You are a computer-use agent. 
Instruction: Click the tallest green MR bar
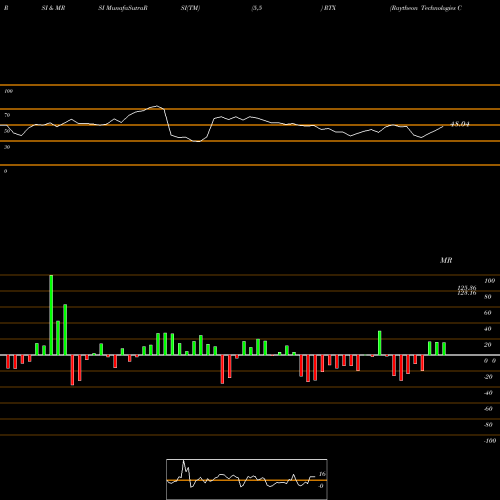pyautogui.click(x=51, y=315)
